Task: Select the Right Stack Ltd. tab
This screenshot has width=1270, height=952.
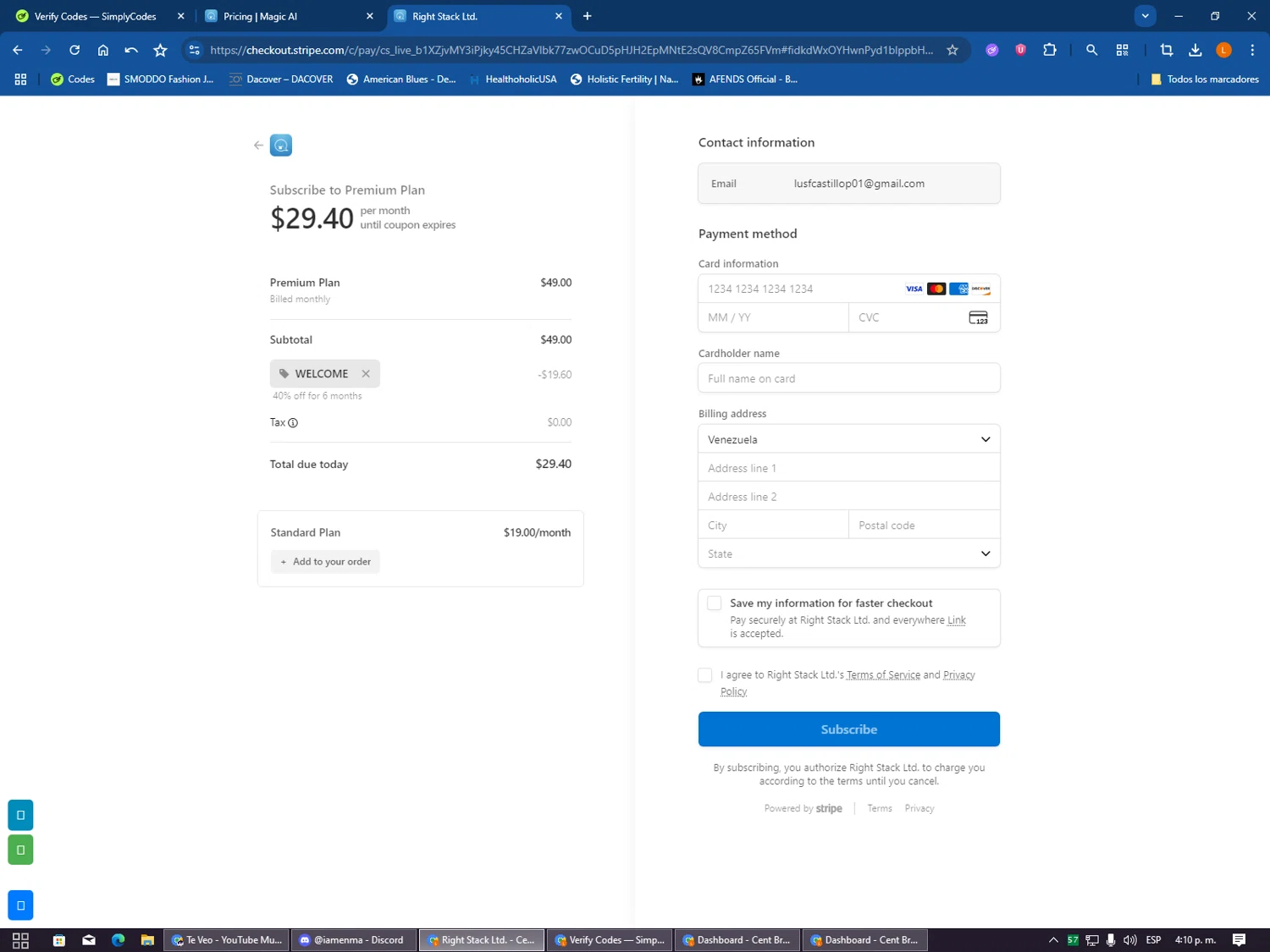Action: [478, 16]
